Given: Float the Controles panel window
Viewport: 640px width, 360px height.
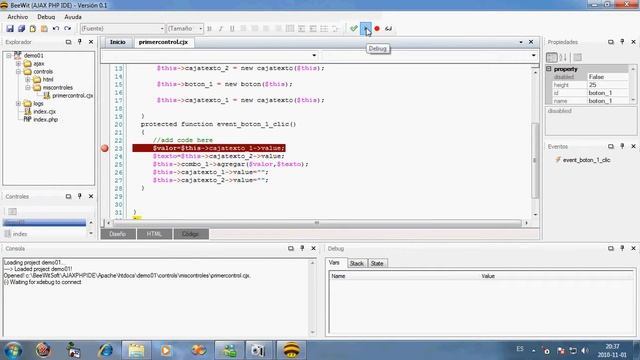Looking at the screenshot, I should (68, 196).
